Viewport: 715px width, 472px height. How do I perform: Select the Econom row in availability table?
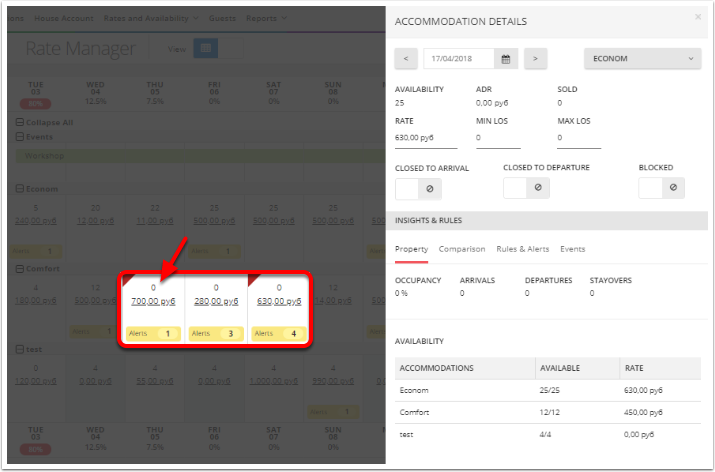(548, 390)
